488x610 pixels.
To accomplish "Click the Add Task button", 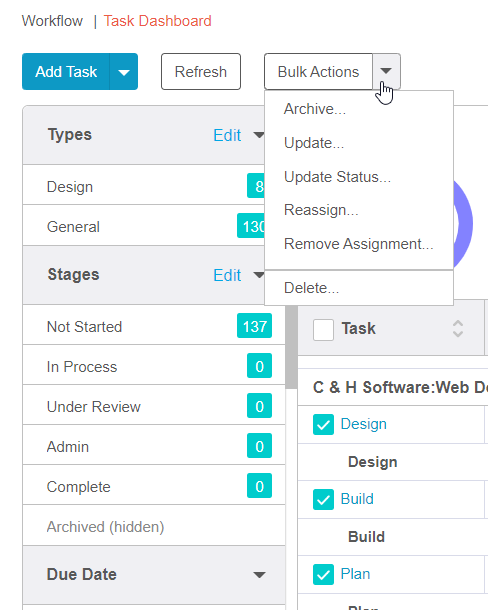I will [66, 72].
